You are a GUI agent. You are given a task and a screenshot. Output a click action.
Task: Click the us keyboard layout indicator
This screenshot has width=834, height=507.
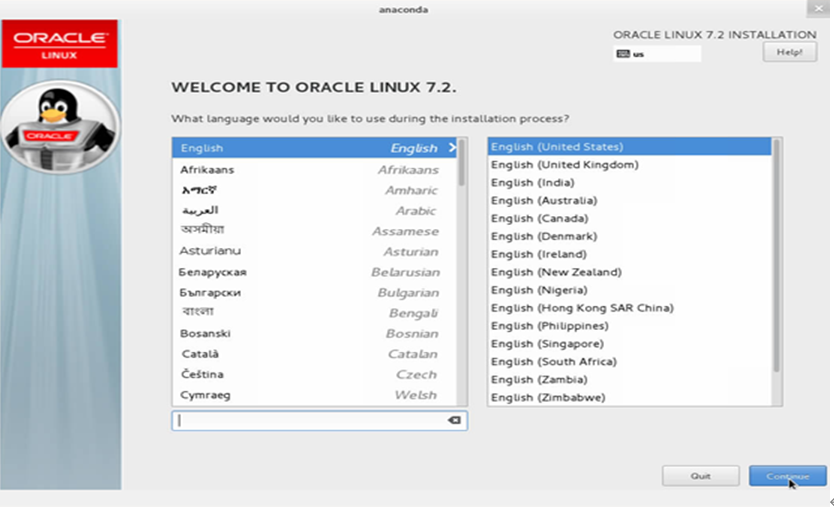click(x=657, y=54)
